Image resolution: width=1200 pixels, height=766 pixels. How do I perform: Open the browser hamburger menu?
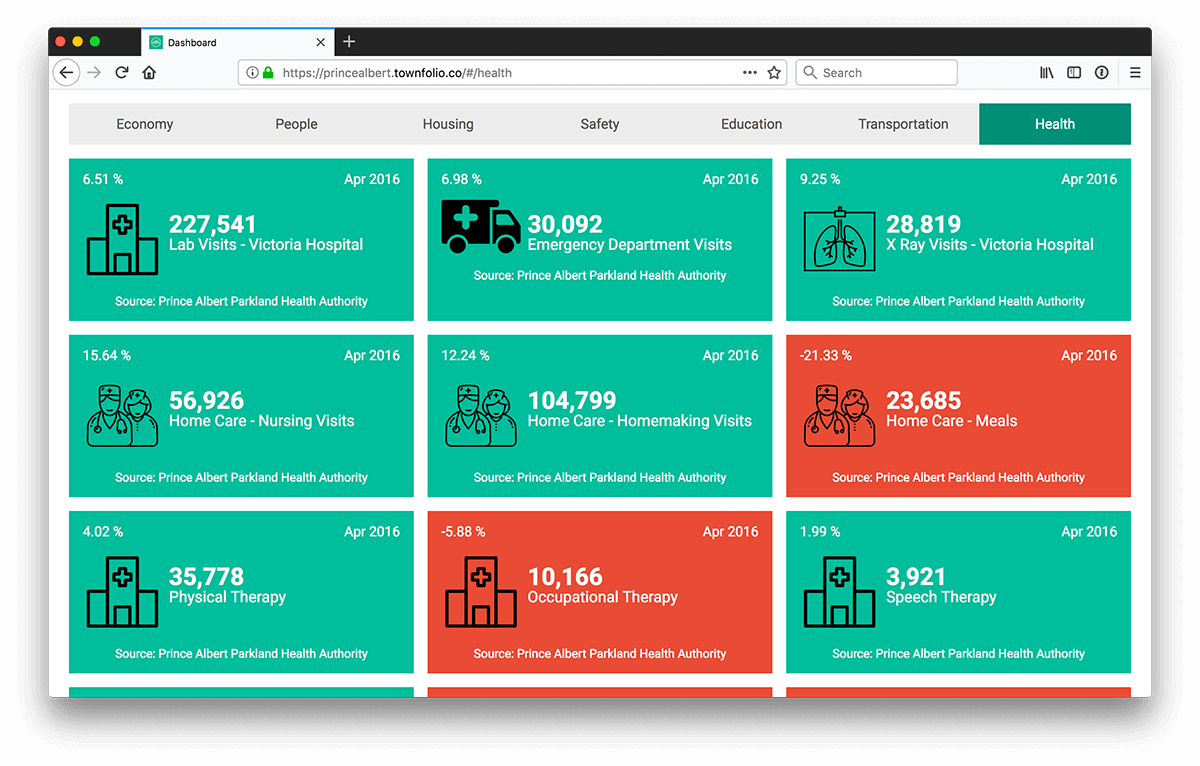pyautogui.click(x=1135, y=72)
